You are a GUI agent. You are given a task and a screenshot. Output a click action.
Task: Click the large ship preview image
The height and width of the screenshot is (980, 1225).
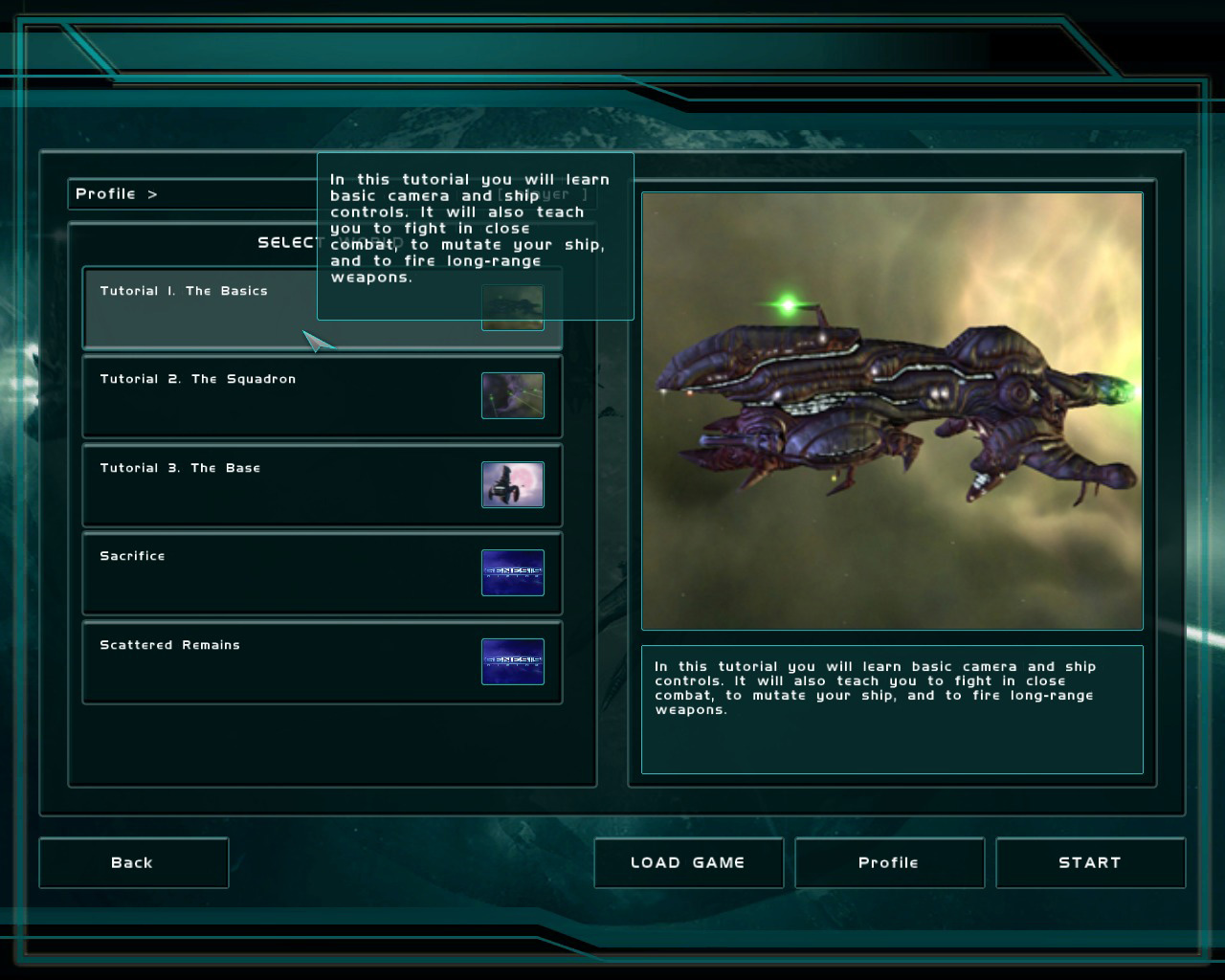[x=892, y=412]
